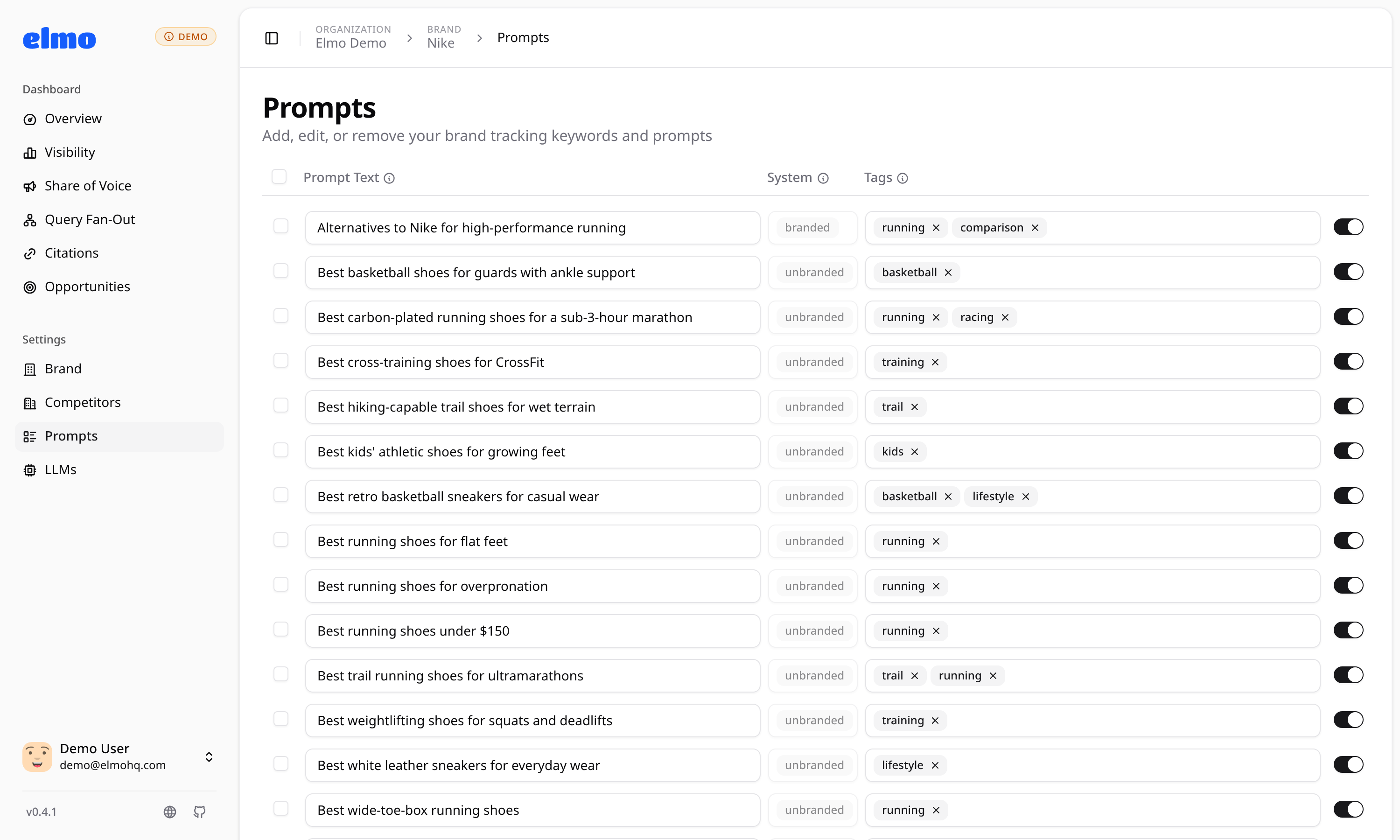1400x840 pixels.
Task: Click the Tags column info icon
Action: tap(903, 178)
